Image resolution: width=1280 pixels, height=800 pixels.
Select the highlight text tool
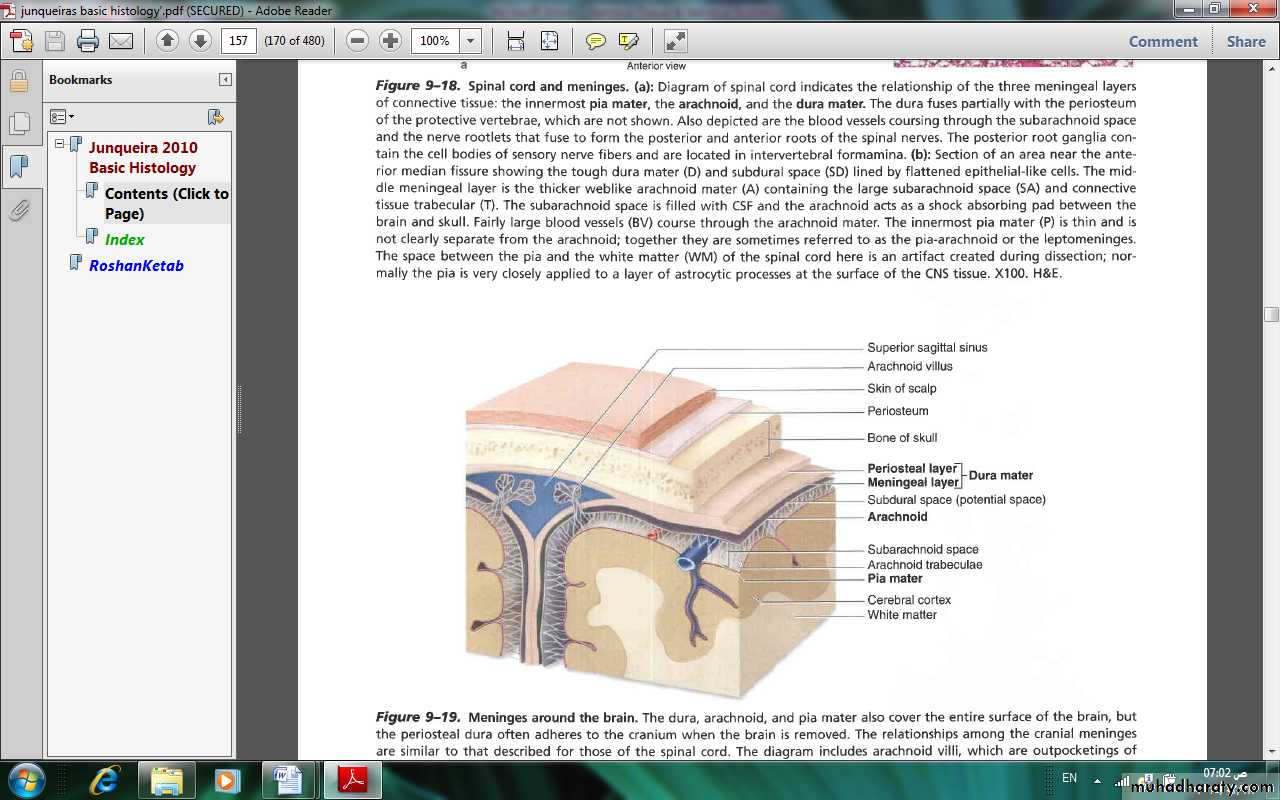(629, 41)
